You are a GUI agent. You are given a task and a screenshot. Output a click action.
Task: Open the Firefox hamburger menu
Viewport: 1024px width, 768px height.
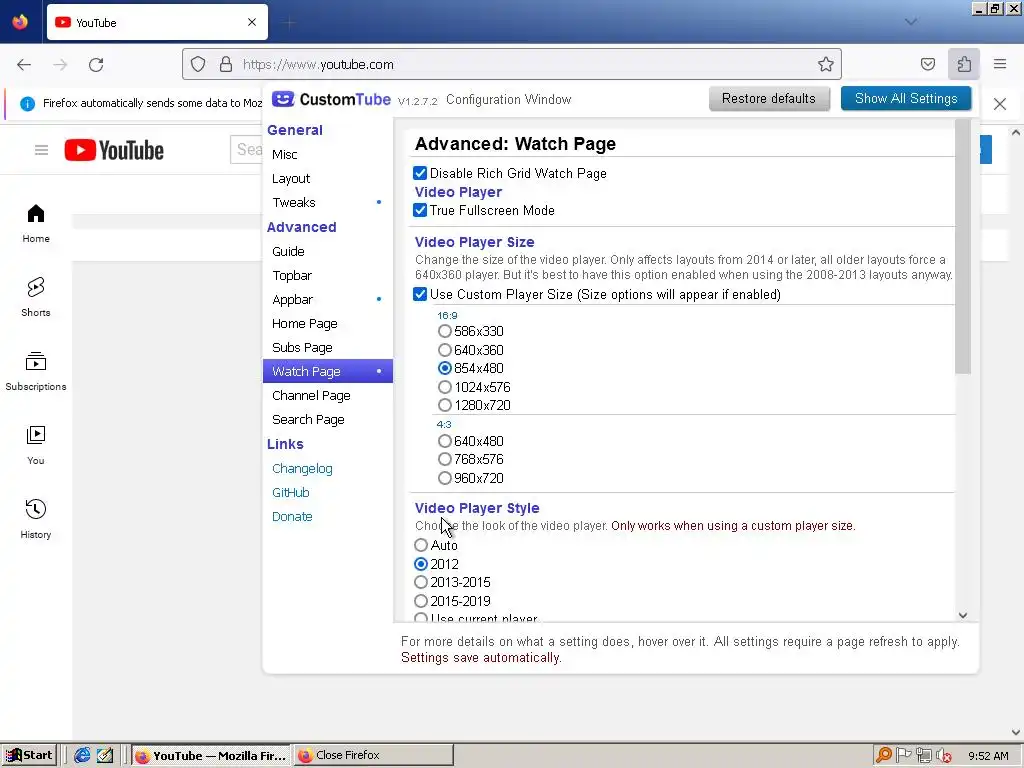click(1000, 64)
